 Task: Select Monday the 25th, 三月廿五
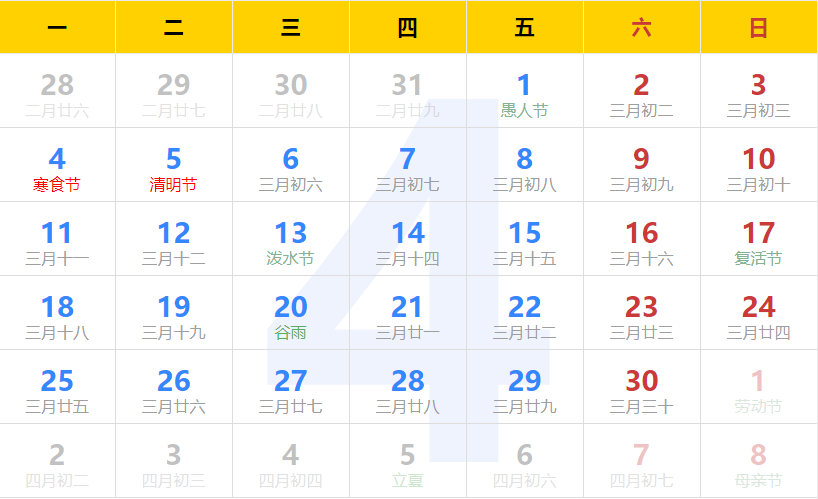tap(57, 388)
